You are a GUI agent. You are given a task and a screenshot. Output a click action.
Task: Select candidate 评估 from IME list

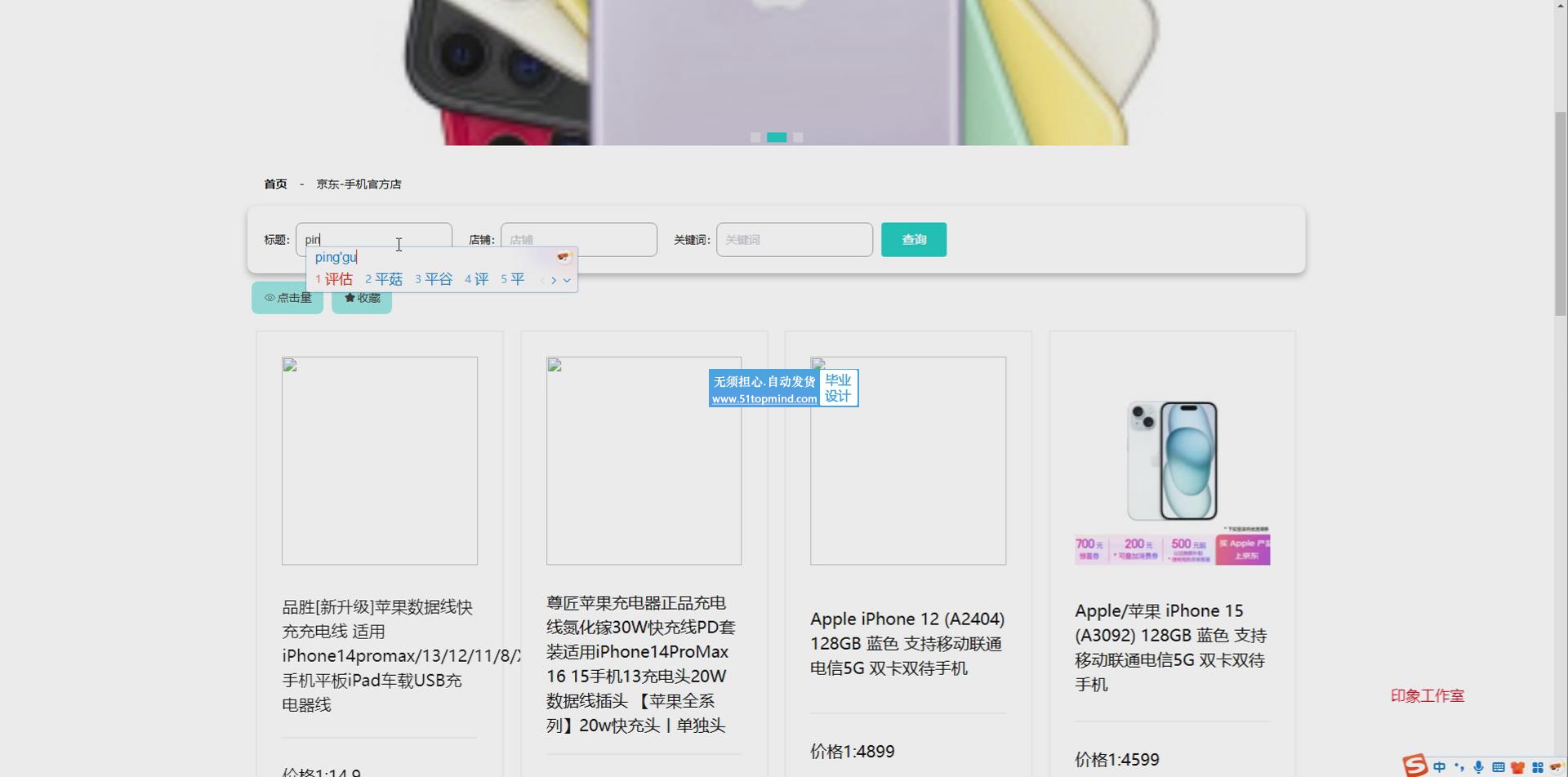[x=334, y=279]
